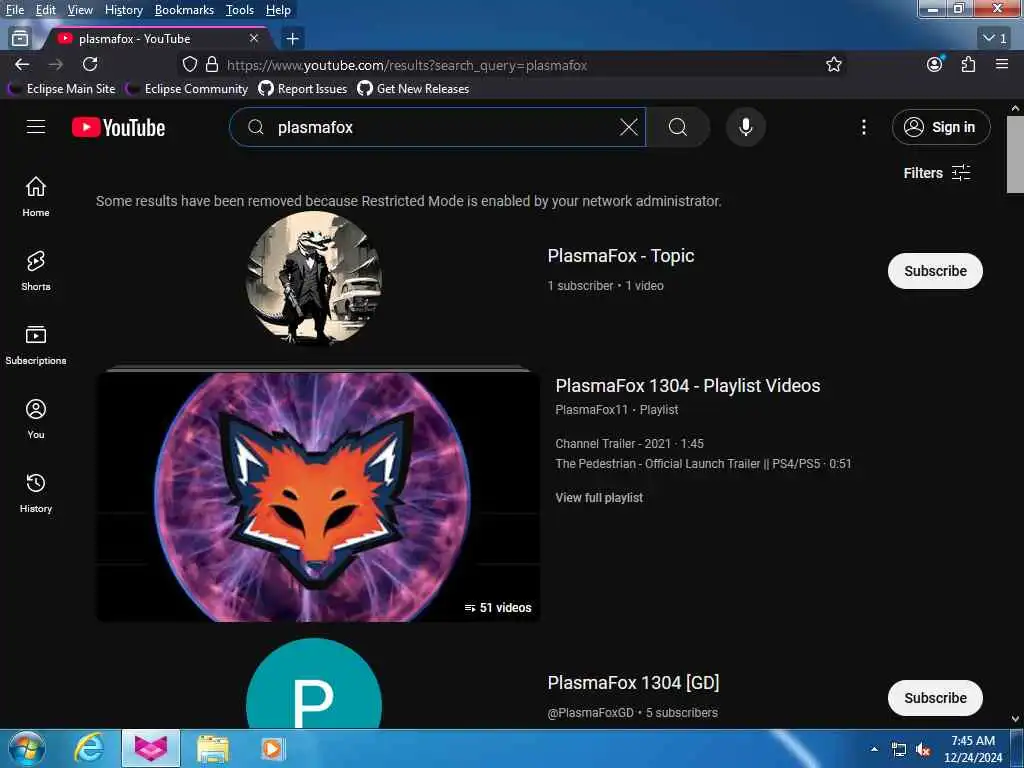
Task: Open the YouTube guide hamburger menu
Action: [x=36, y=127]
